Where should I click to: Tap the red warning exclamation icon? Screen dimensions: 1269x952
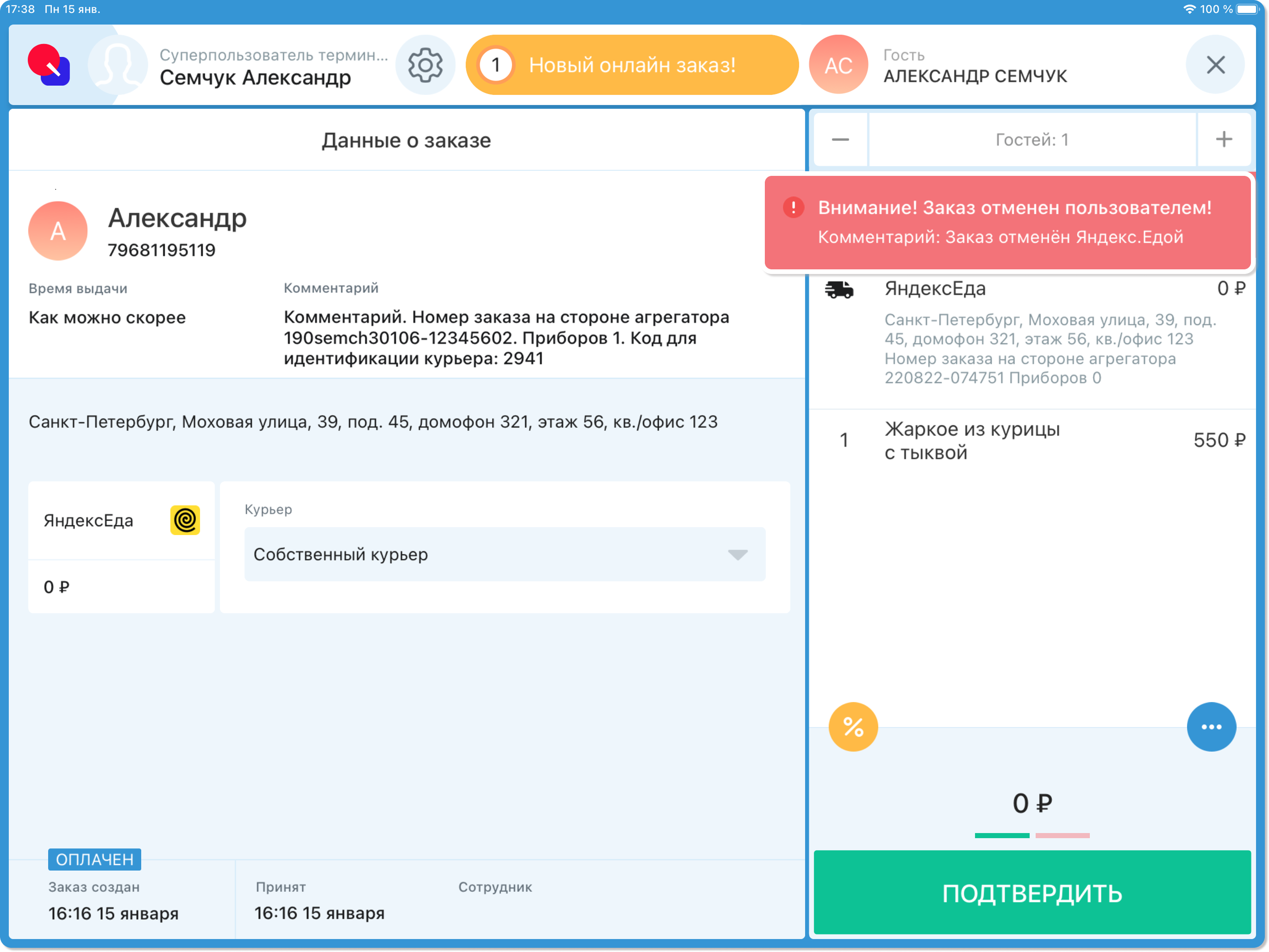click(x=794, y=208)
